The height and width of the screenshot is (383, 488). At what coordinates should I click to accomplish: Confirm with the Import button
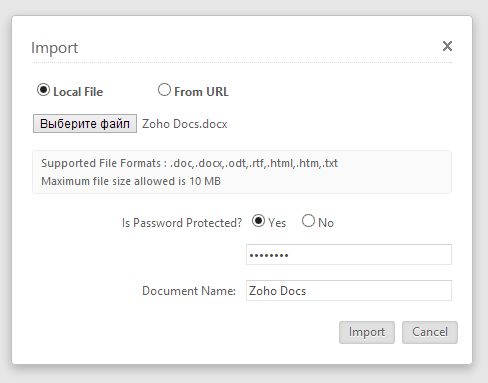pos(367,332)
